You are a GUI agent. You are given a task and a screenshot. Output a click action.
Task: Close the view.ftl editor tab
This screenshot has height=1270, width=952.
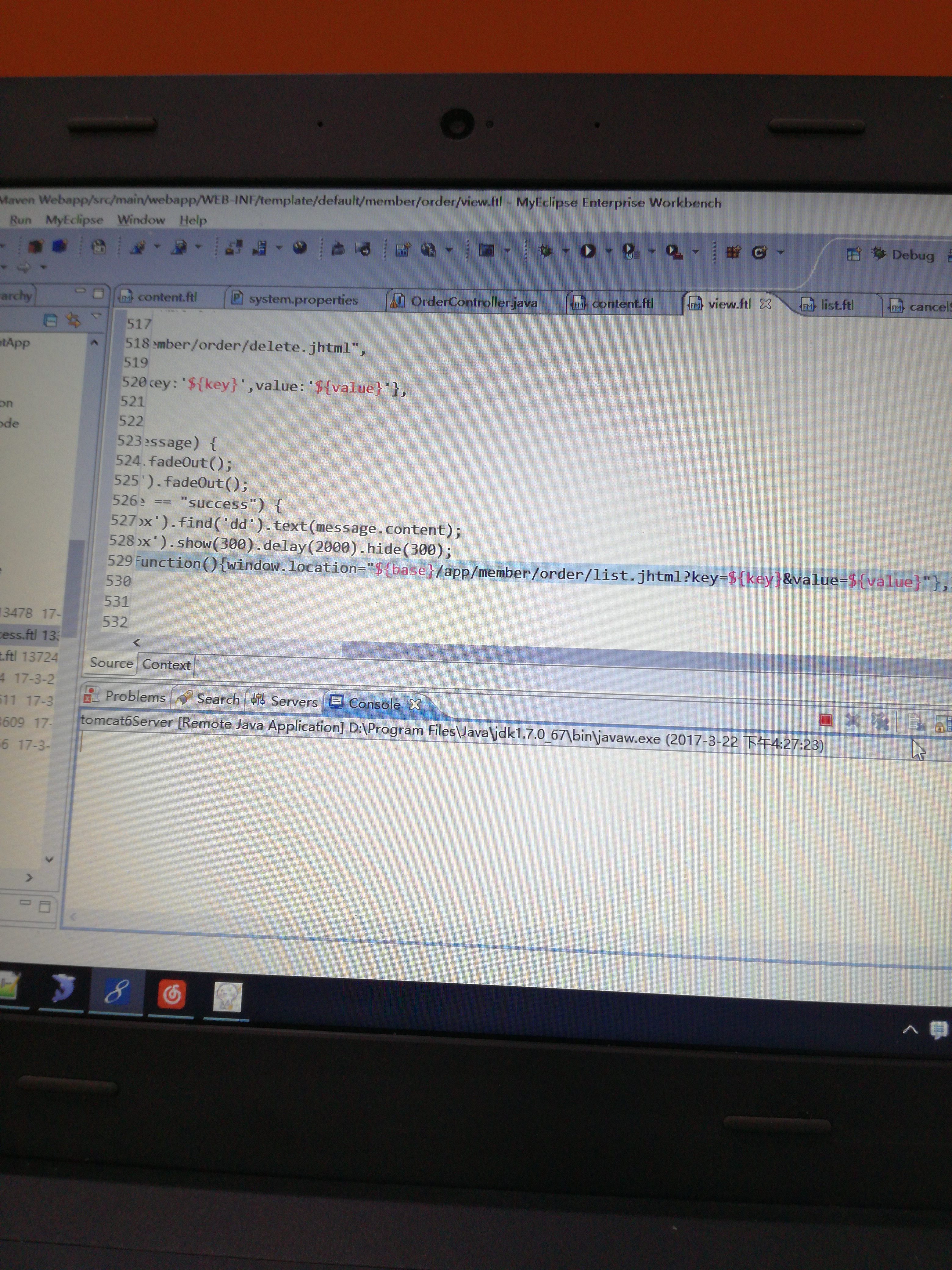coord(766,304)
